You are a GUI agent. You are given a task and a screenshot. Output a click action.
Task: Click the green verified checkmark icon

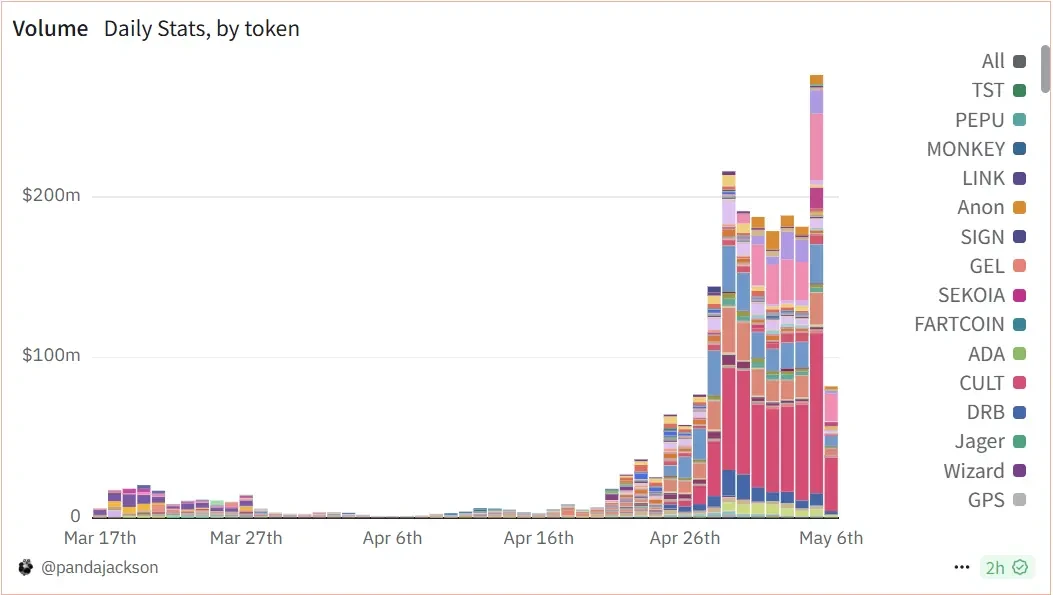pos(1020,567)
